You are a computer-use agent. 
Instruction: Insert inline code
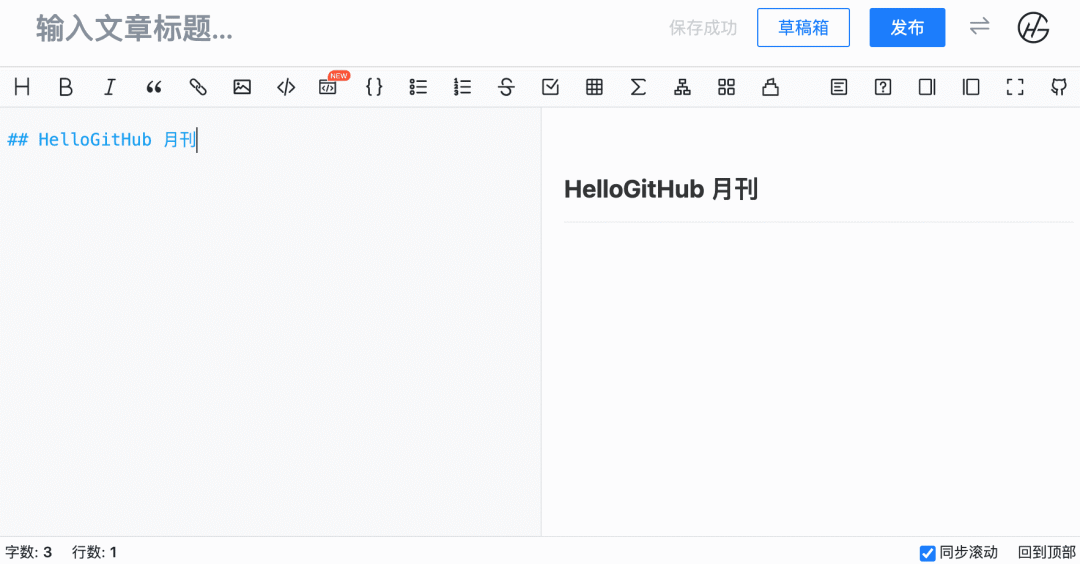pyautogui.click(x=286, y=87)
